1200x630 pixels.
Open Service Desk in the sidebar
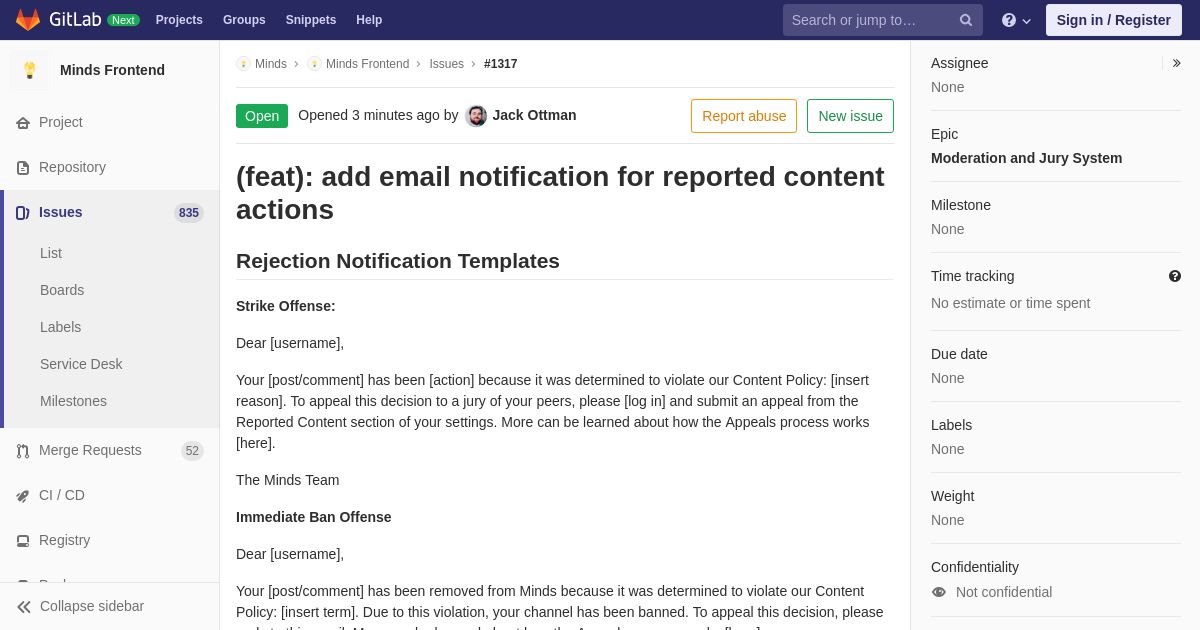pyautogui.click(x=81, y=364)
